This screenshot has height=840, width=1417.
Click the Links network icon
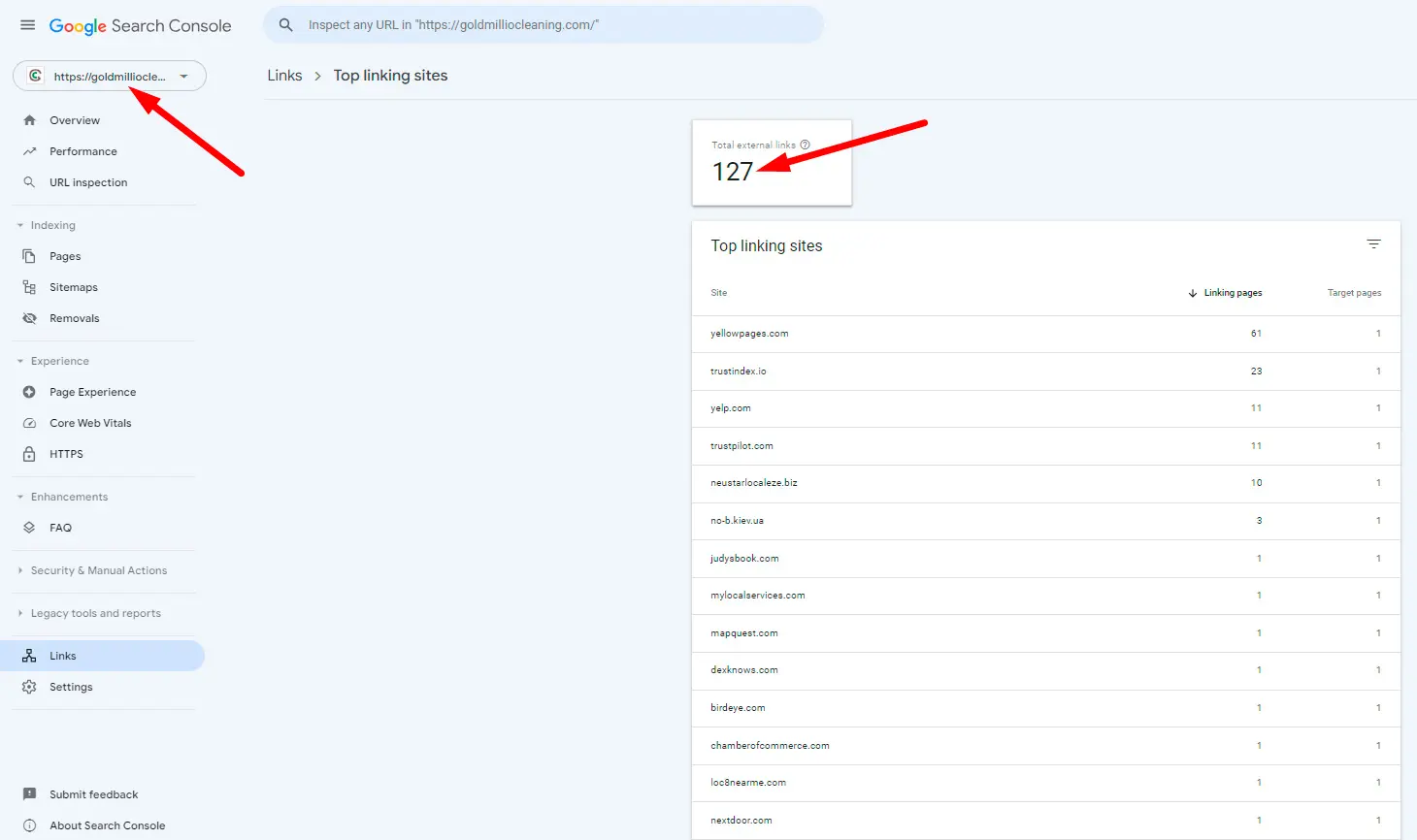[29, 656]
